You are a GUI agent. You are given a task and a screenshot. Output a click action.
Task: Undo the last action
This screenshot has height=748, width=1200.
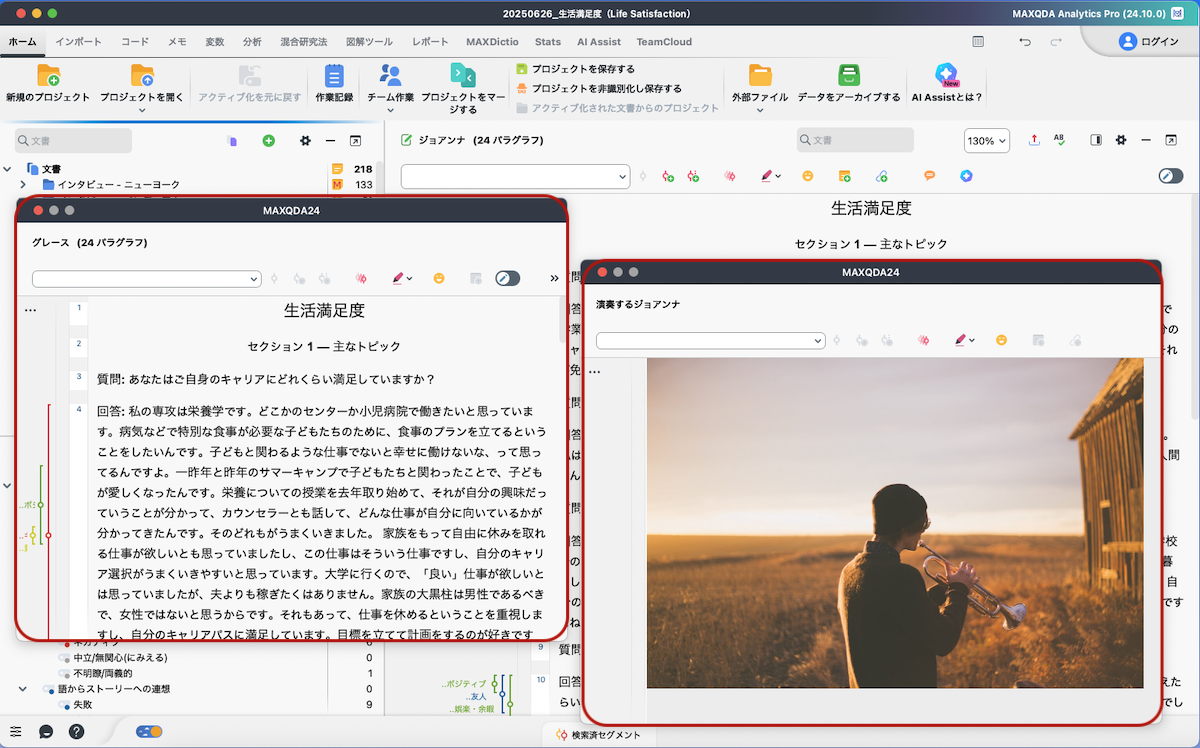click(x=1024, y=42)
